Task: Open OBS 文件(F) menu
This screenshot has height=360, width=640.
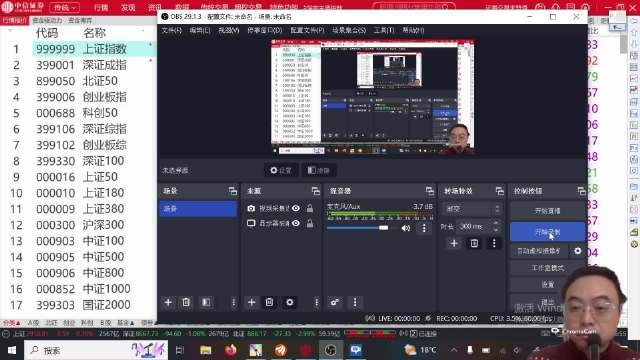Action: [x=171, y=30]
